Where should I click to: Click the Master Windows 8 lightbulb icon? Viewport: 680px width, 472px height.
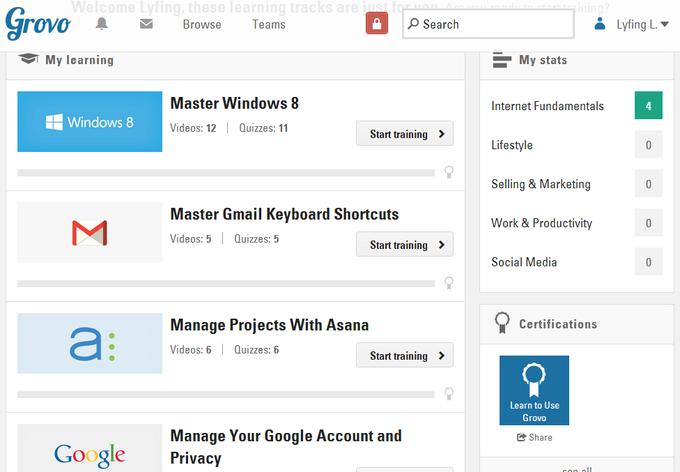tap(449, 172)
